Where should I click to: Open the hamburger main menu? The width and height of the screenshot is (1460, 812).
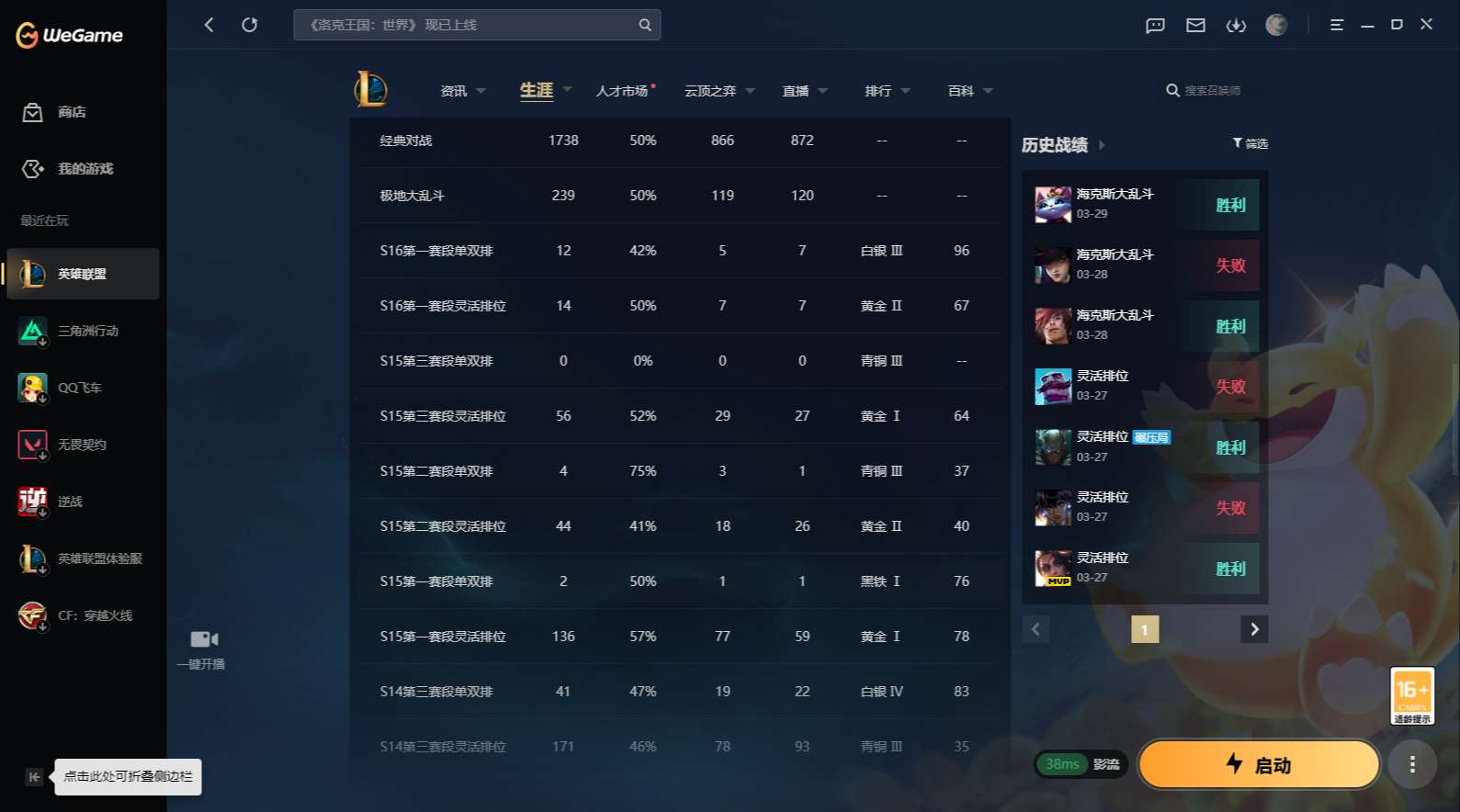(1337, 25)
